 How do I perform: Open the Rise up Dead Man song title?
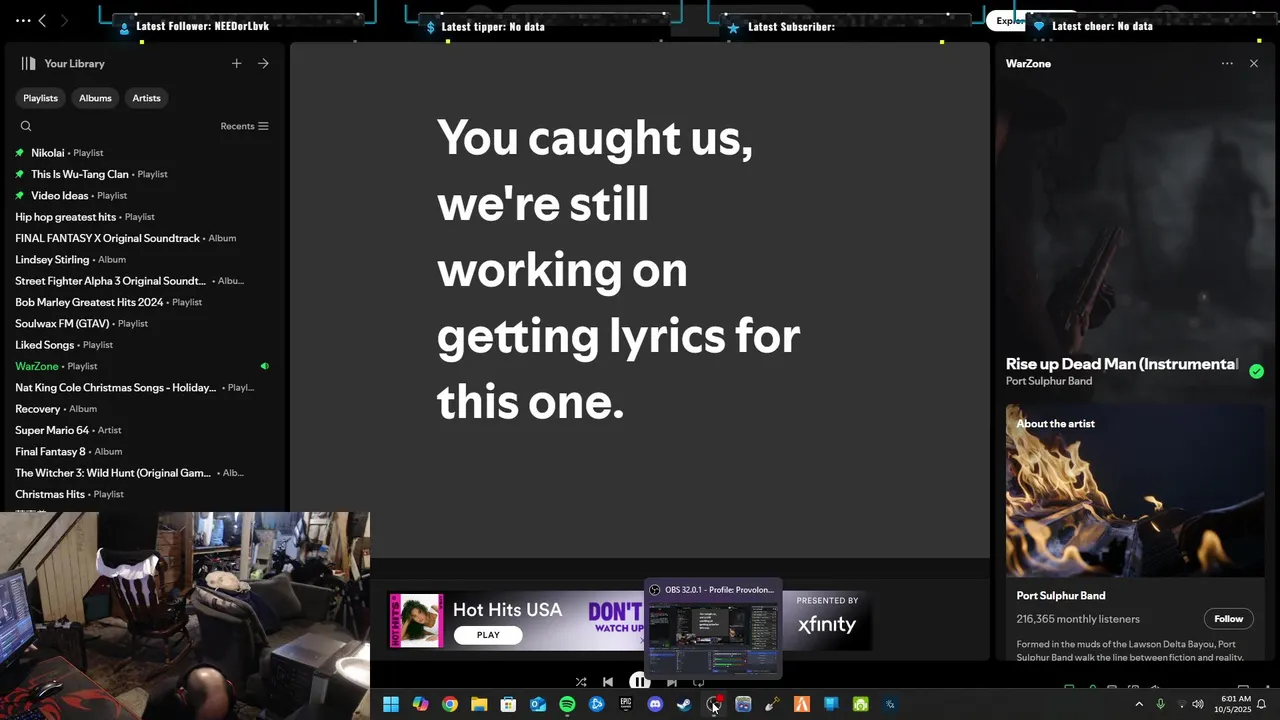click(1122, 364)
